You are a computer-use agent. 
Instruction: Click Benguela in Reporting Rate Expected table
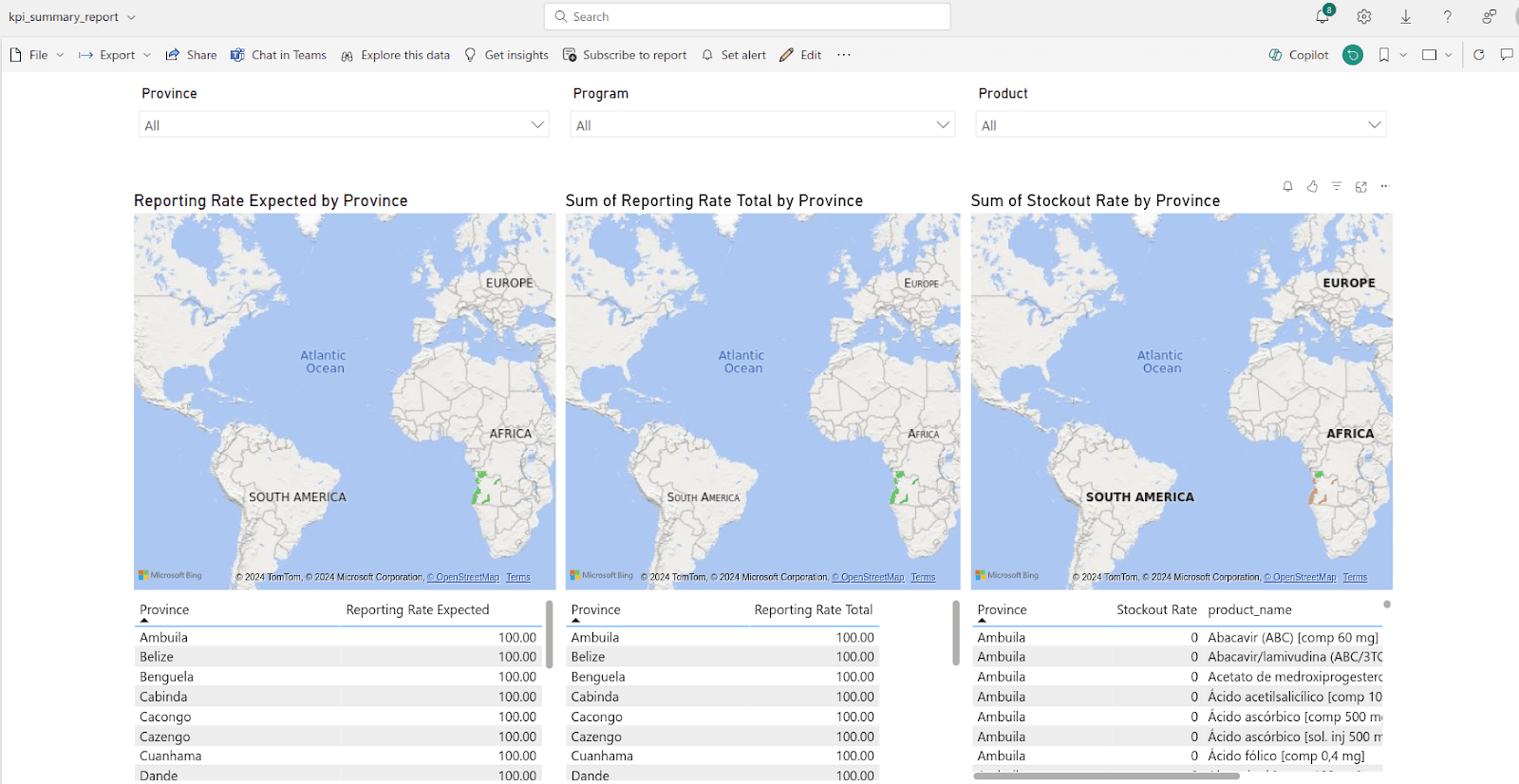(x=166, y=677)
